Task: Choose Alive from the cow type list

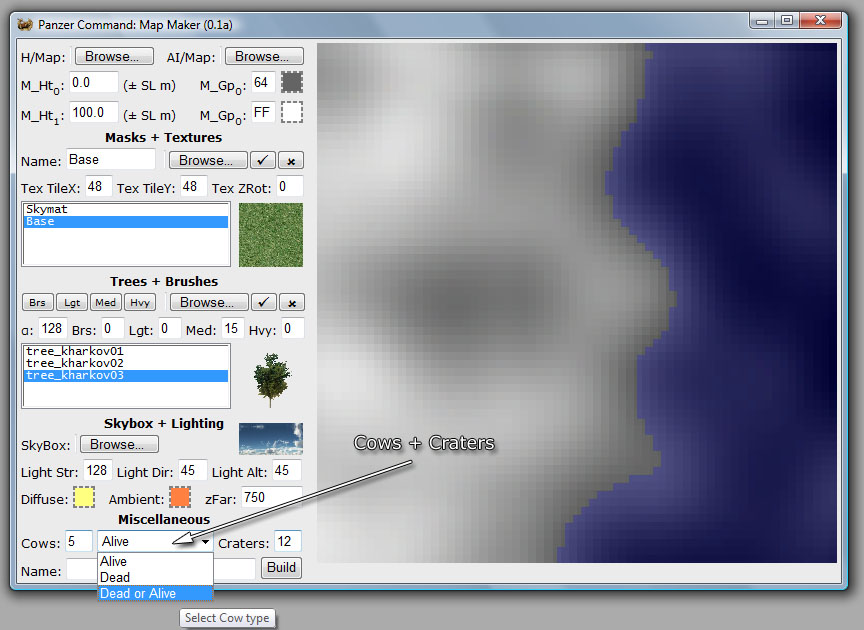Action: [155, 561]
